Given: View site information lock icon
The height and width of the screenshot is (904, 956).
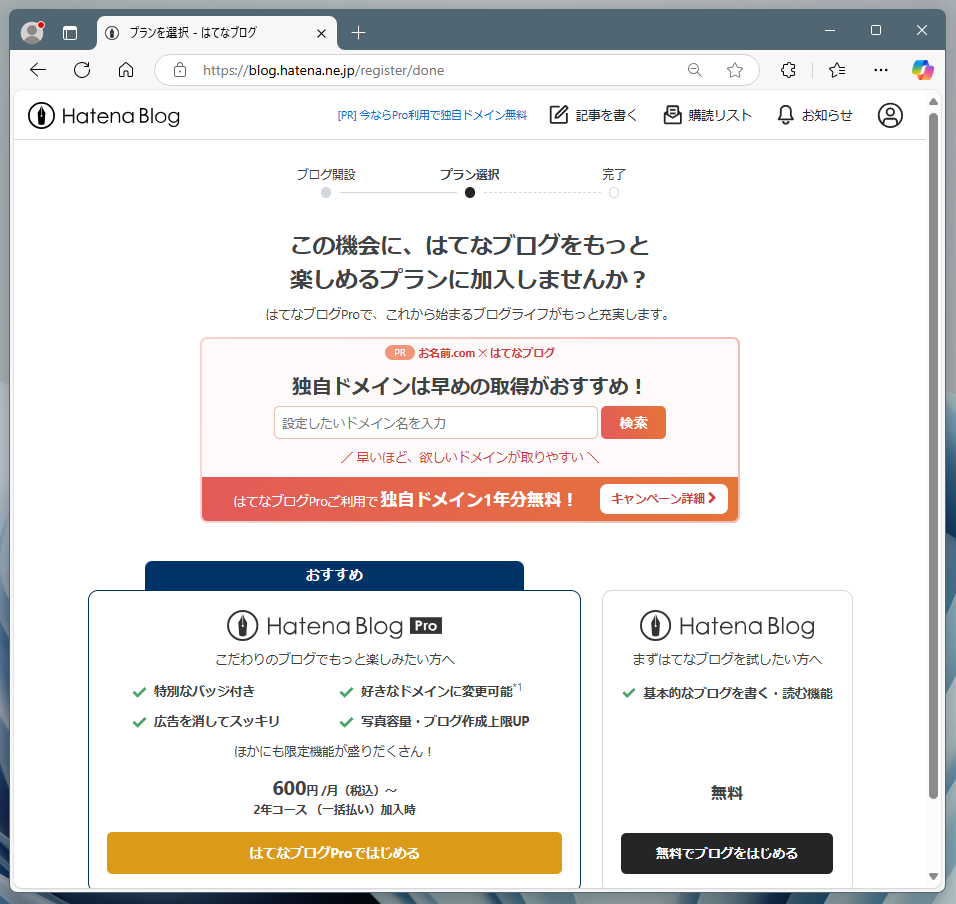Looking at the screenshot, I should pos(180,70).
